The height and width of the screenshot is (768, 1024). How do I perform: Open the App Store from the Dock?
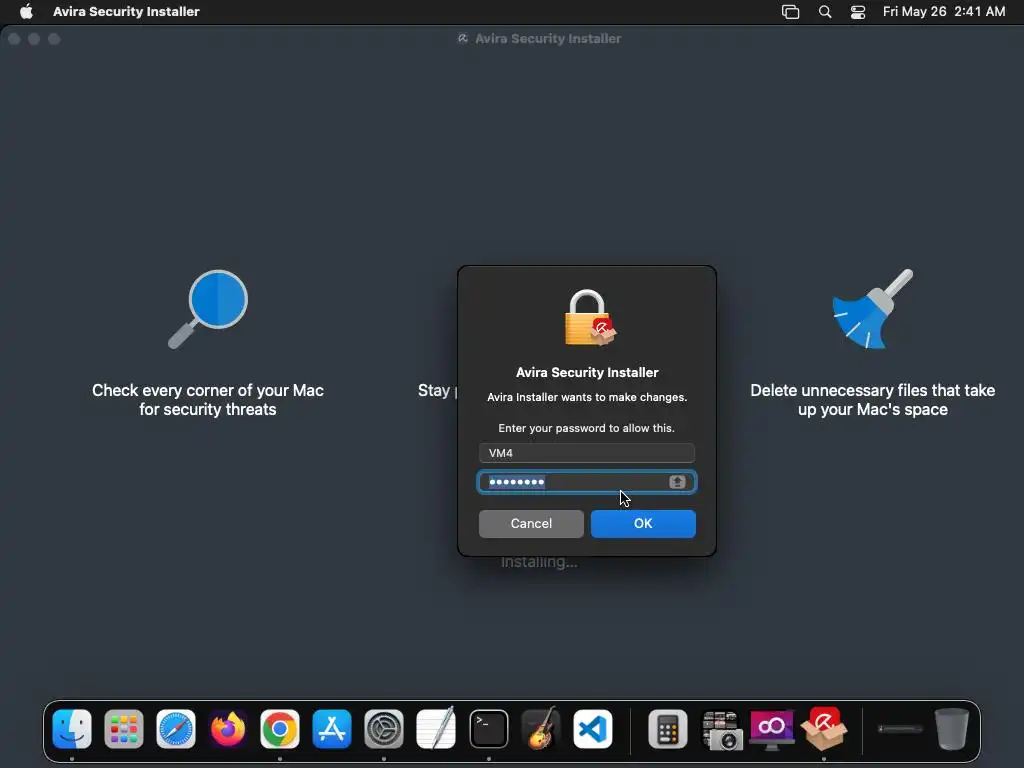coord(332,729)
